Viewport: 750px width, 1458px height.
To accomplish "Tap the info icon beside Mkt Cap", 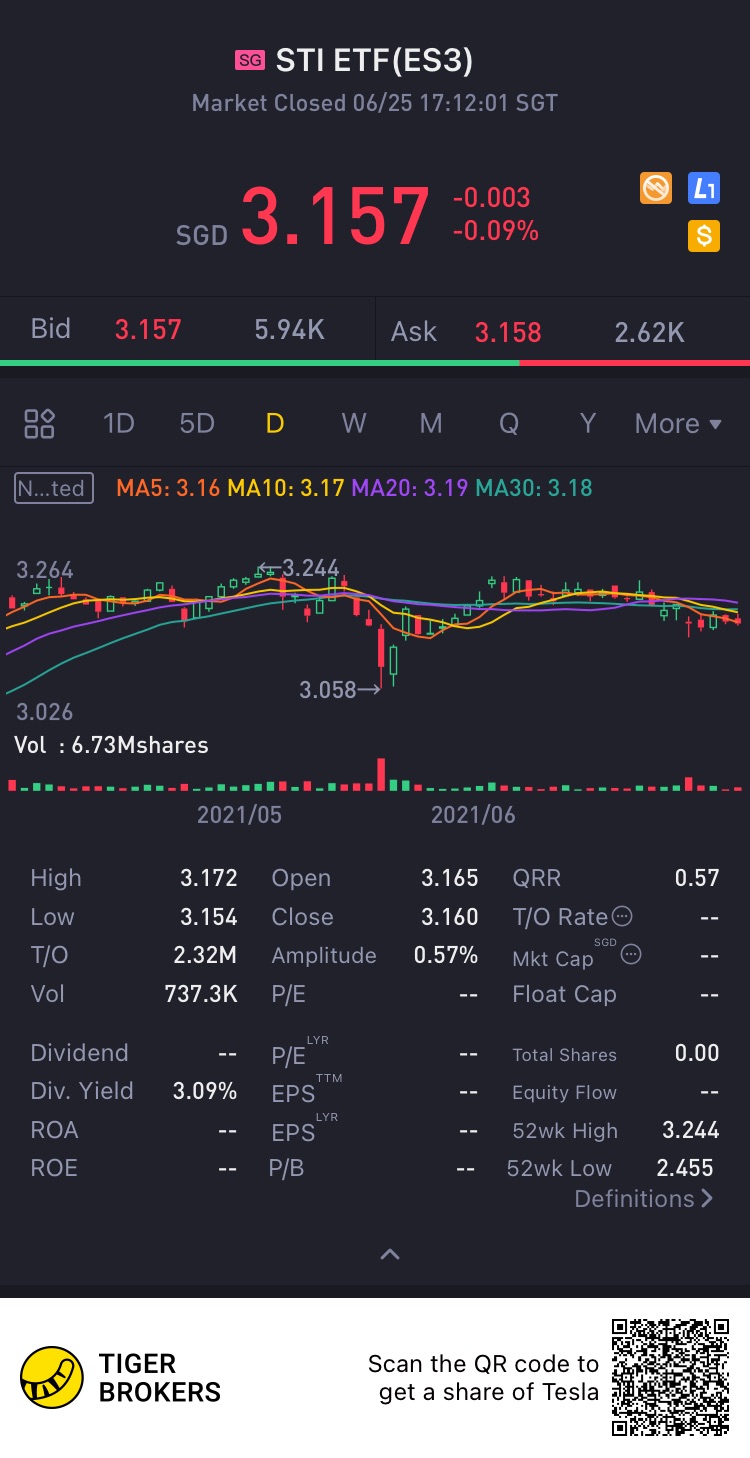I will pos(631,955).
